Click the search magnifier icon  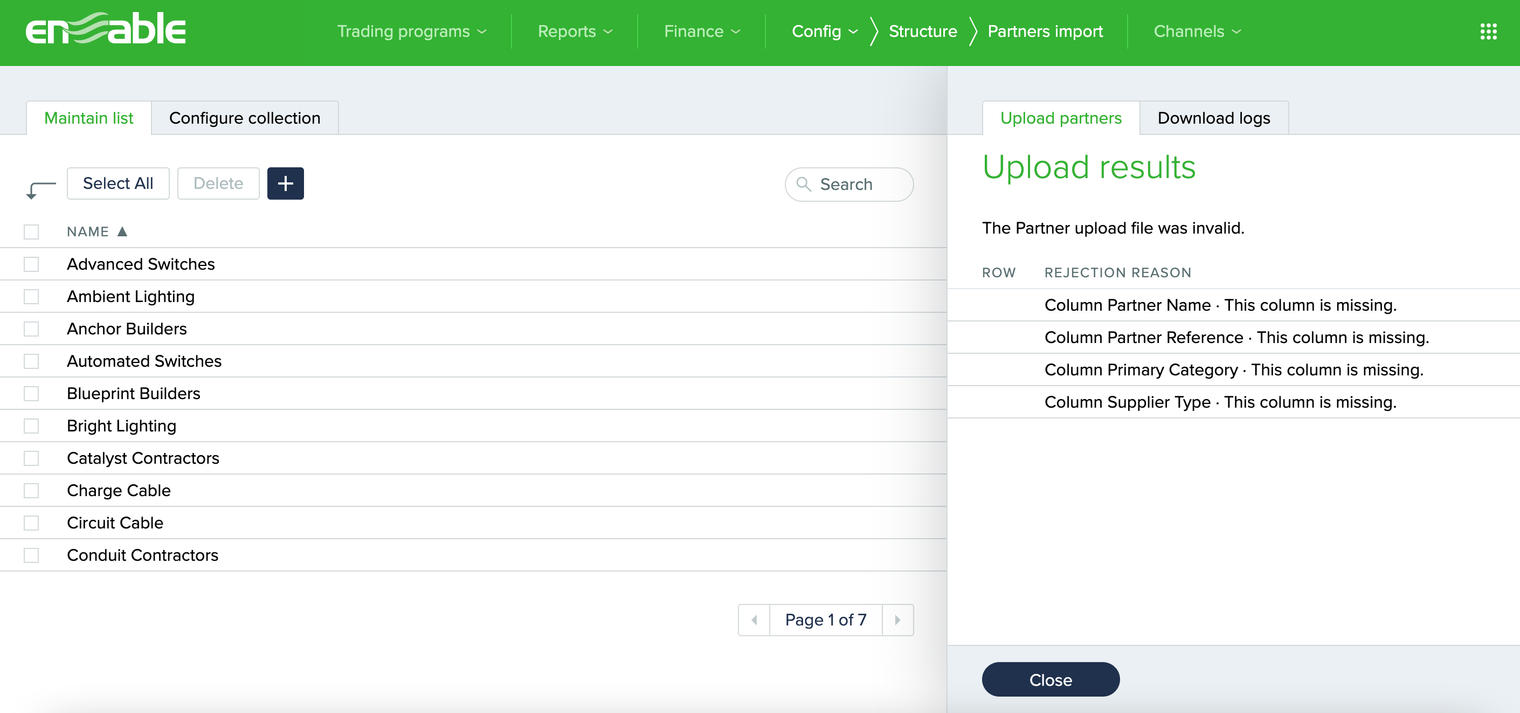click(x=804, y=184)
